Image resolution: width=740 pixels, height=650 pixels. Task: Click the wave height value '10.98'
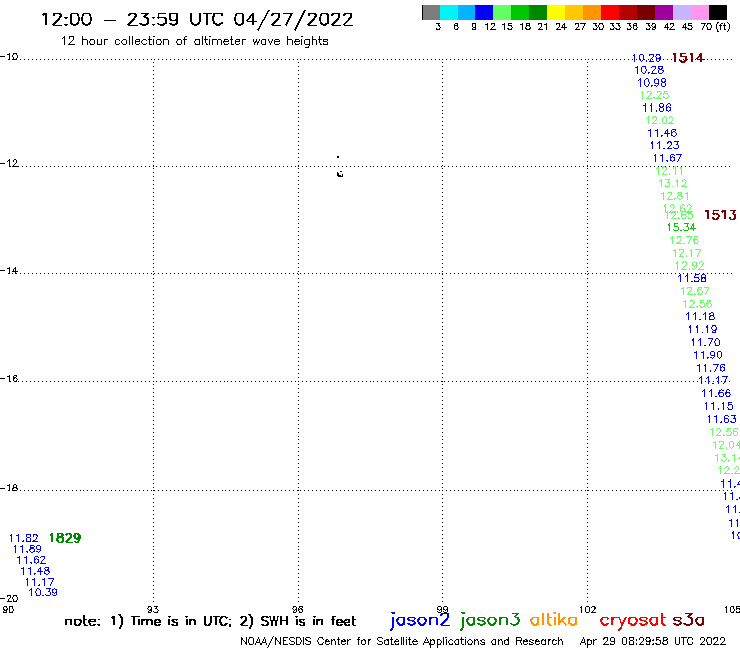652,83
